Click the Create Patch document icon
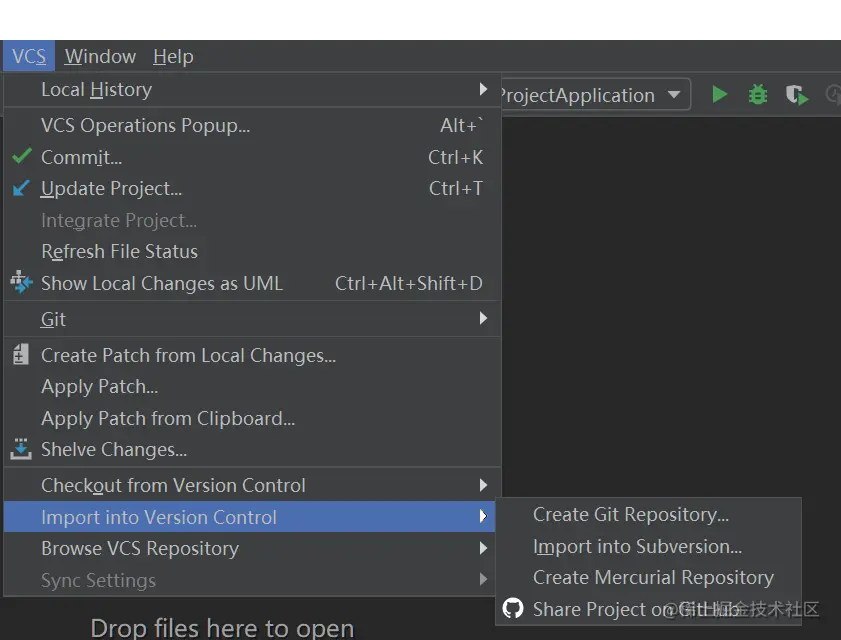 [20, 354]
